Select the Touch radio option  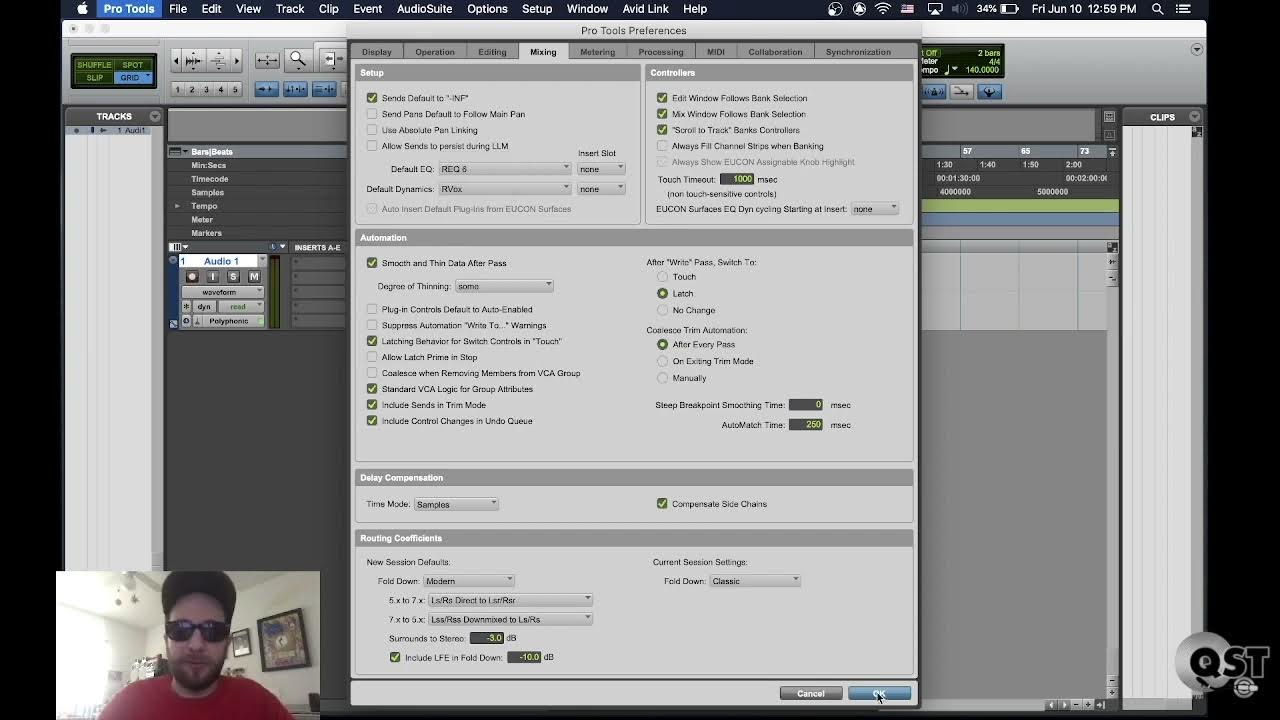(662, 277)
